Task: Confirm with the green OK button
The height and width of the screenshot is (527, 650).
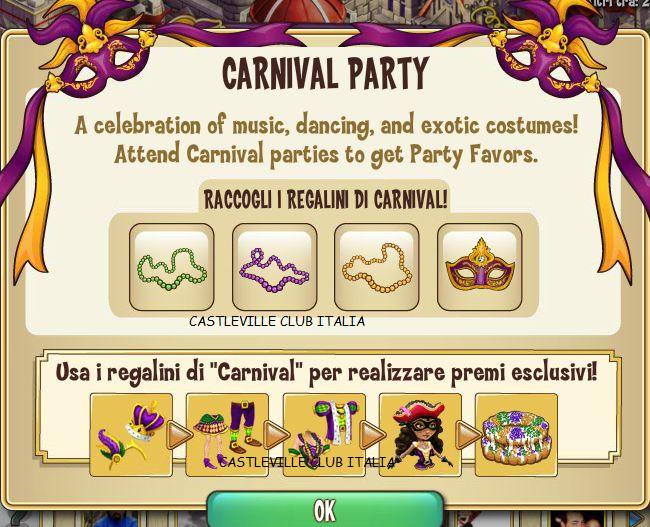Action: [x=325, y=509]
